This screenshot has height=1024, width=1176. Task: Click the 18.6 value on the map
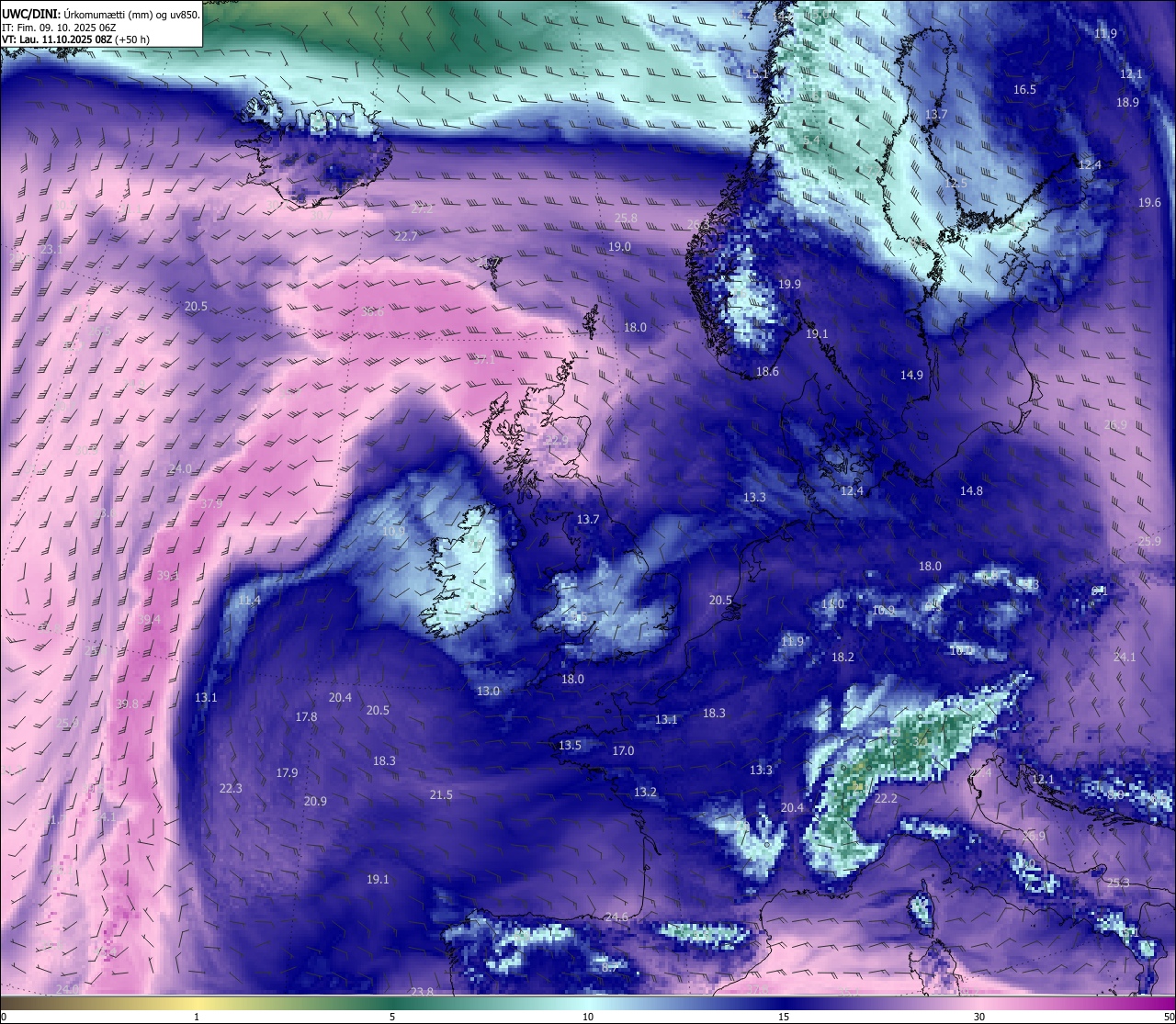point(767,372)
